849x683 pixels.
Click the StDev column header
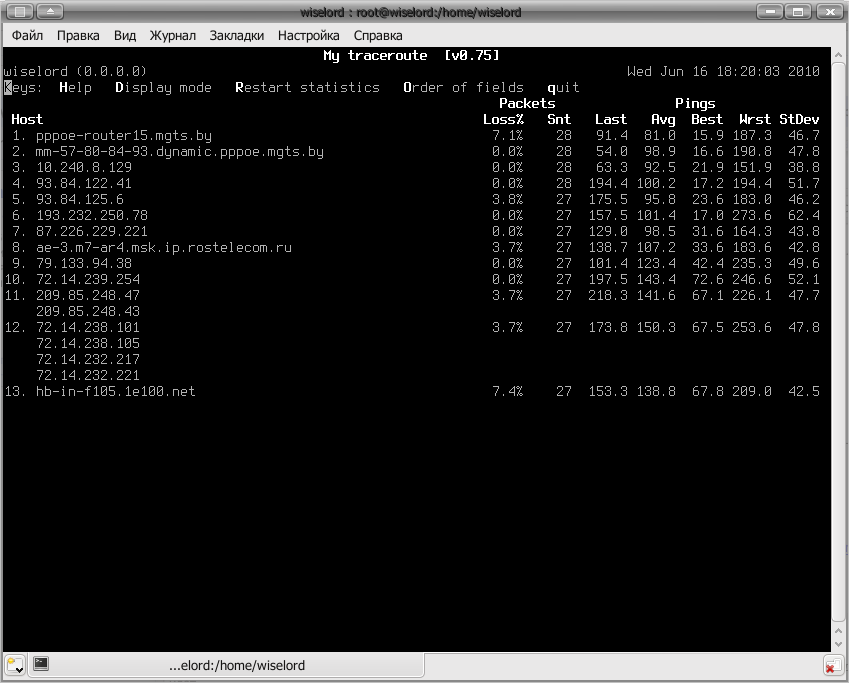[x=799, y=120]
